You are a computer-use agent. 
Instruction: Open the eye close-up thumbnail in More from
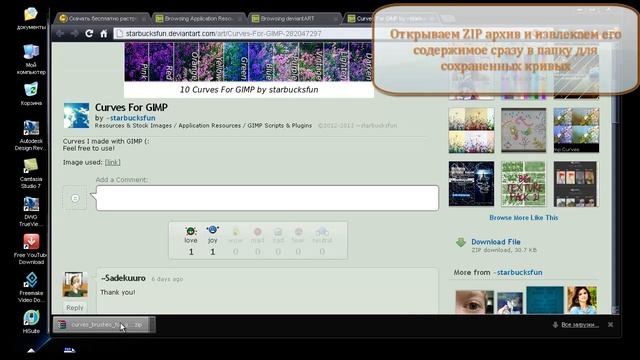474,302
